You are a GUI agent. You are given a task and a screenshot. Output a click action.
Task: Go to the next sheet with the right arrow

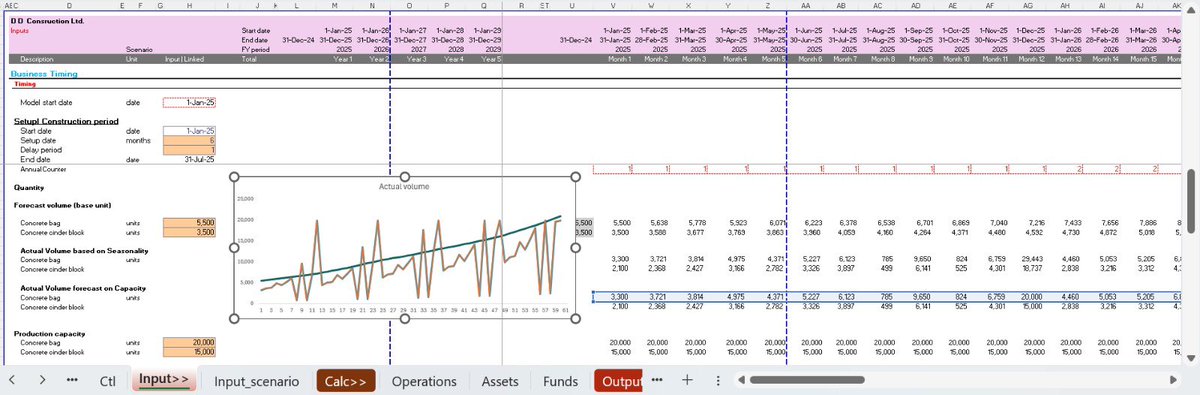click(41, 381)
